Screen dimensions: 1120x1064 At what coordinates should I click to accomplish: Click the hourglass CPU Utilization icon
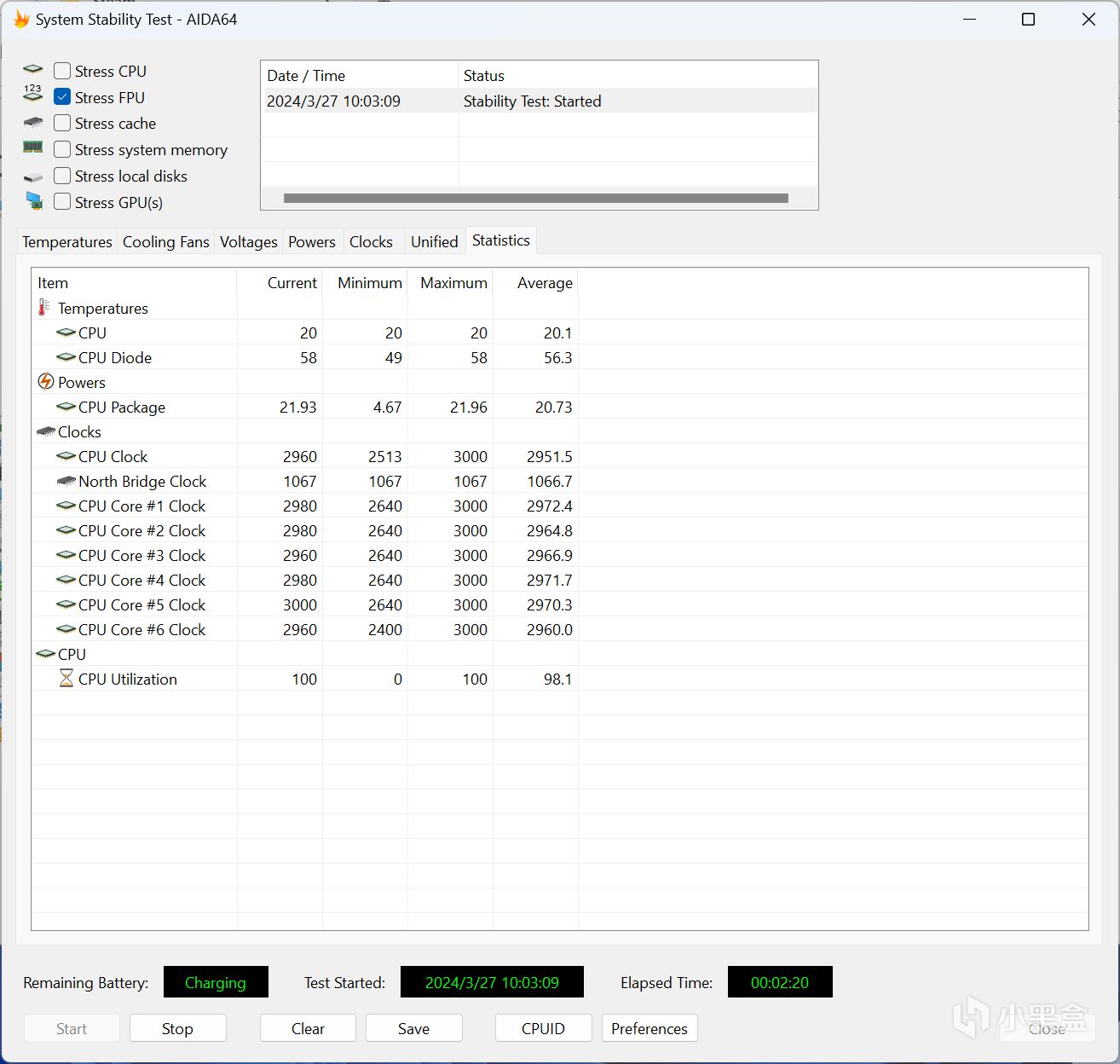pyautogui.click(x=66, y=679)
